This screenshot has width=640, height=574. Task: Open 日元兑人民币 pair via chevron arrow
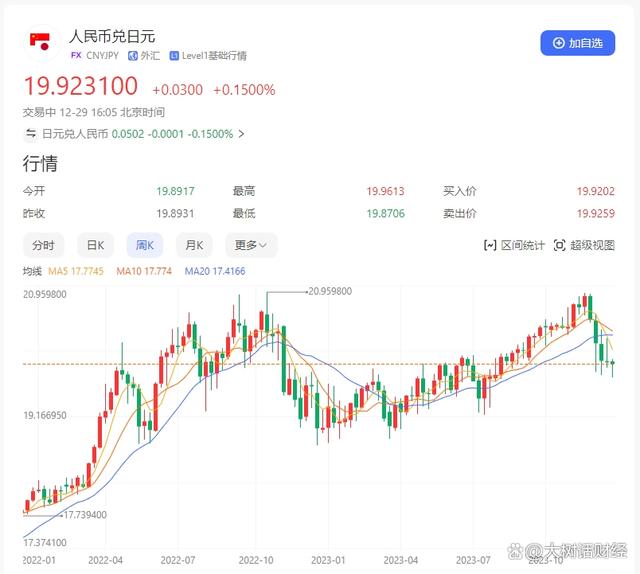241,134
